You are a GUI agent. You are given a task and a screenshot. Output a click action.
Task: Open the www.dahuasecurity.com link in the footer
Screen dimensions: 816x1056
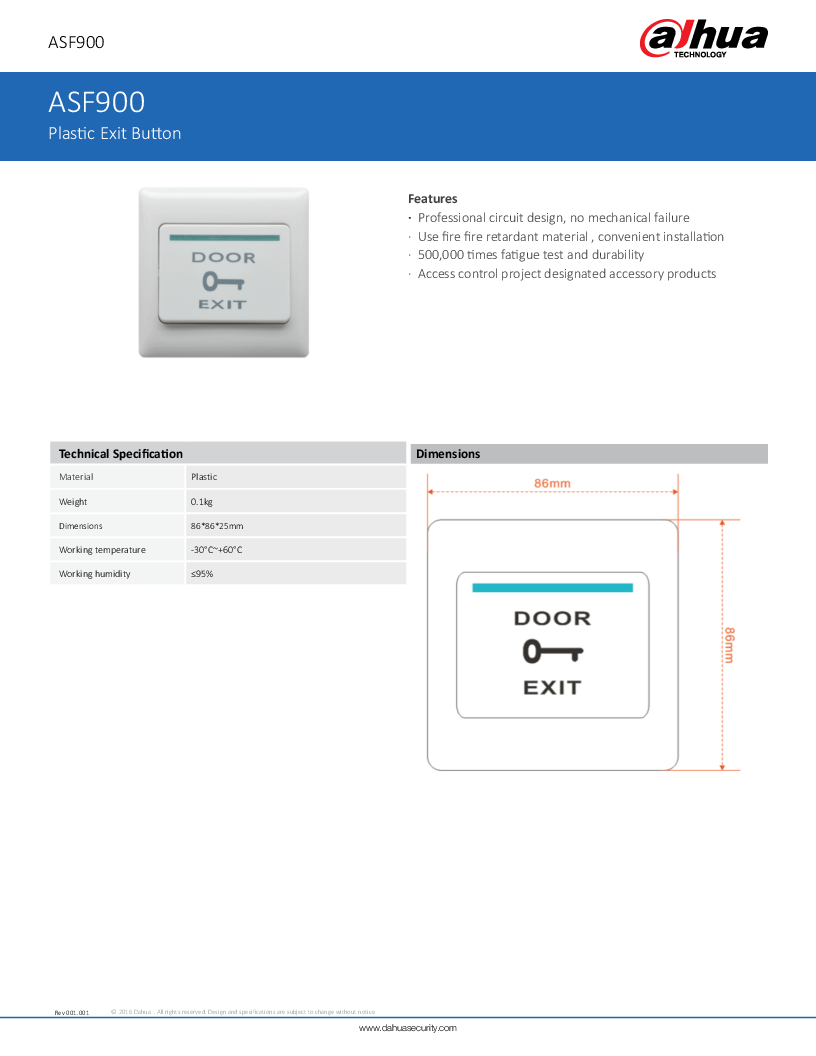(407, 1028)
